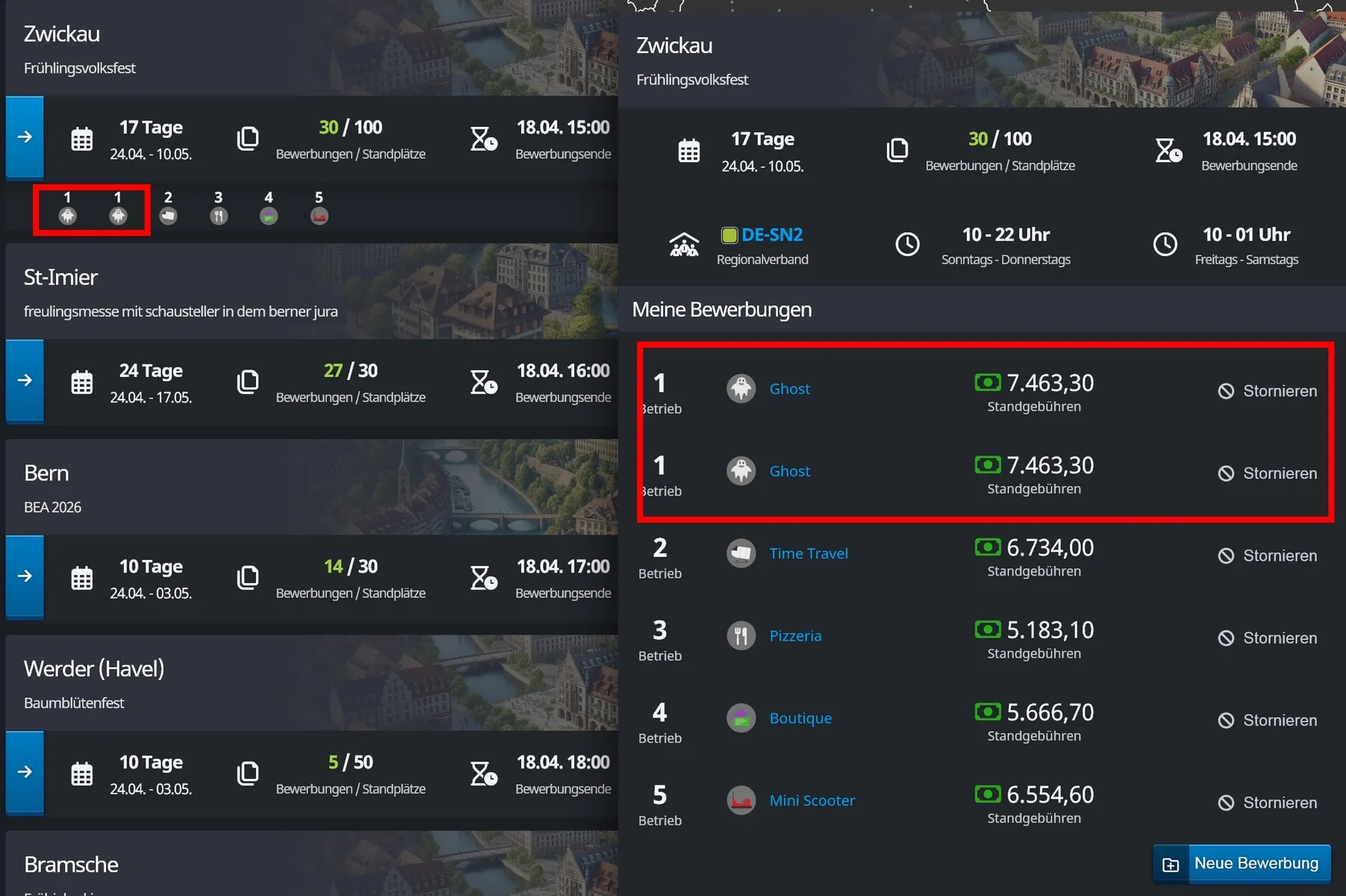Open the Bern BEA 2026 arrow button
Viewport: 1346px width, 896px height.
pos(25,576)
